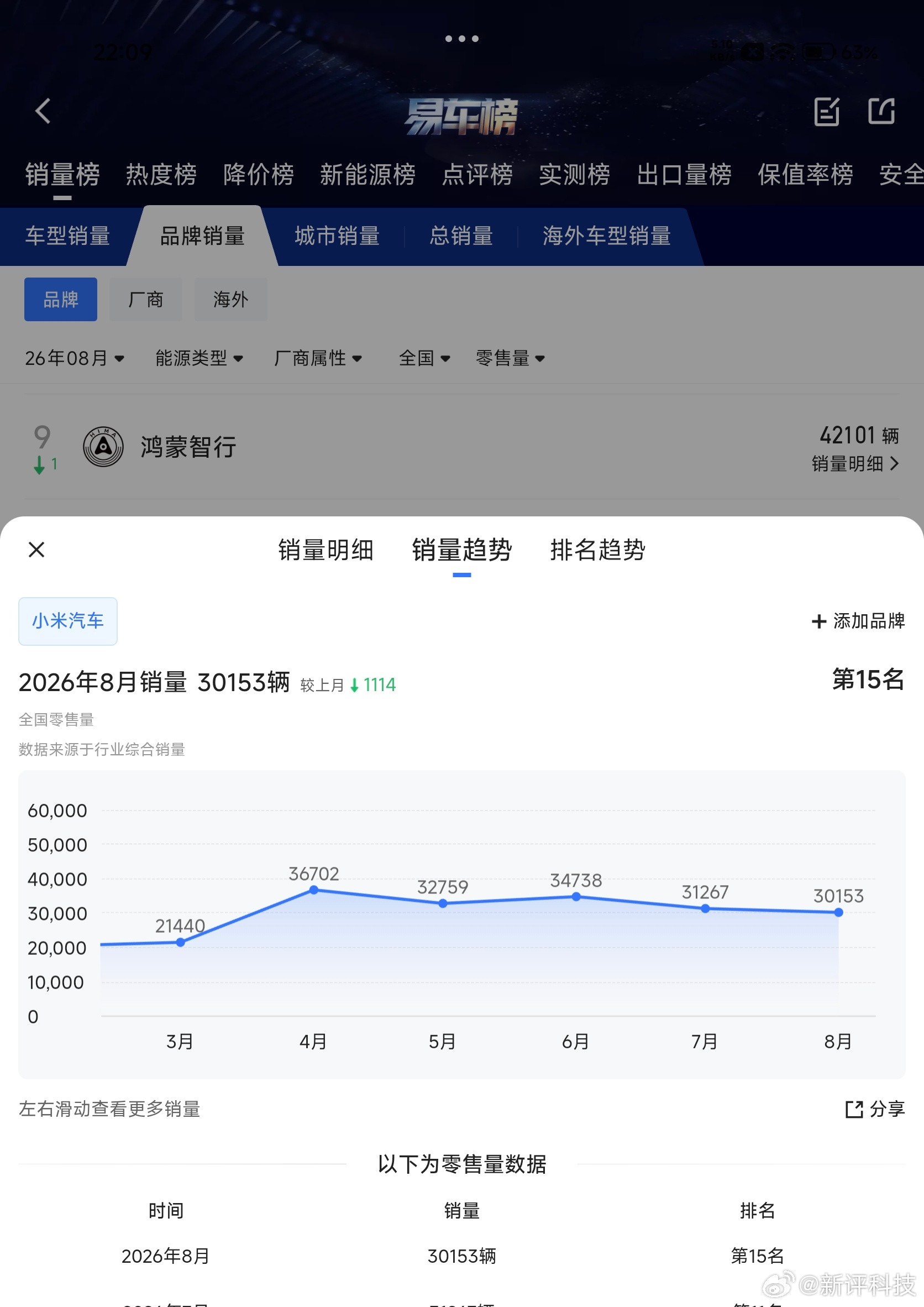The image size is (924, 1307).
Task: Select the 4月 data point 36702
Action: [x=313, y=890]
